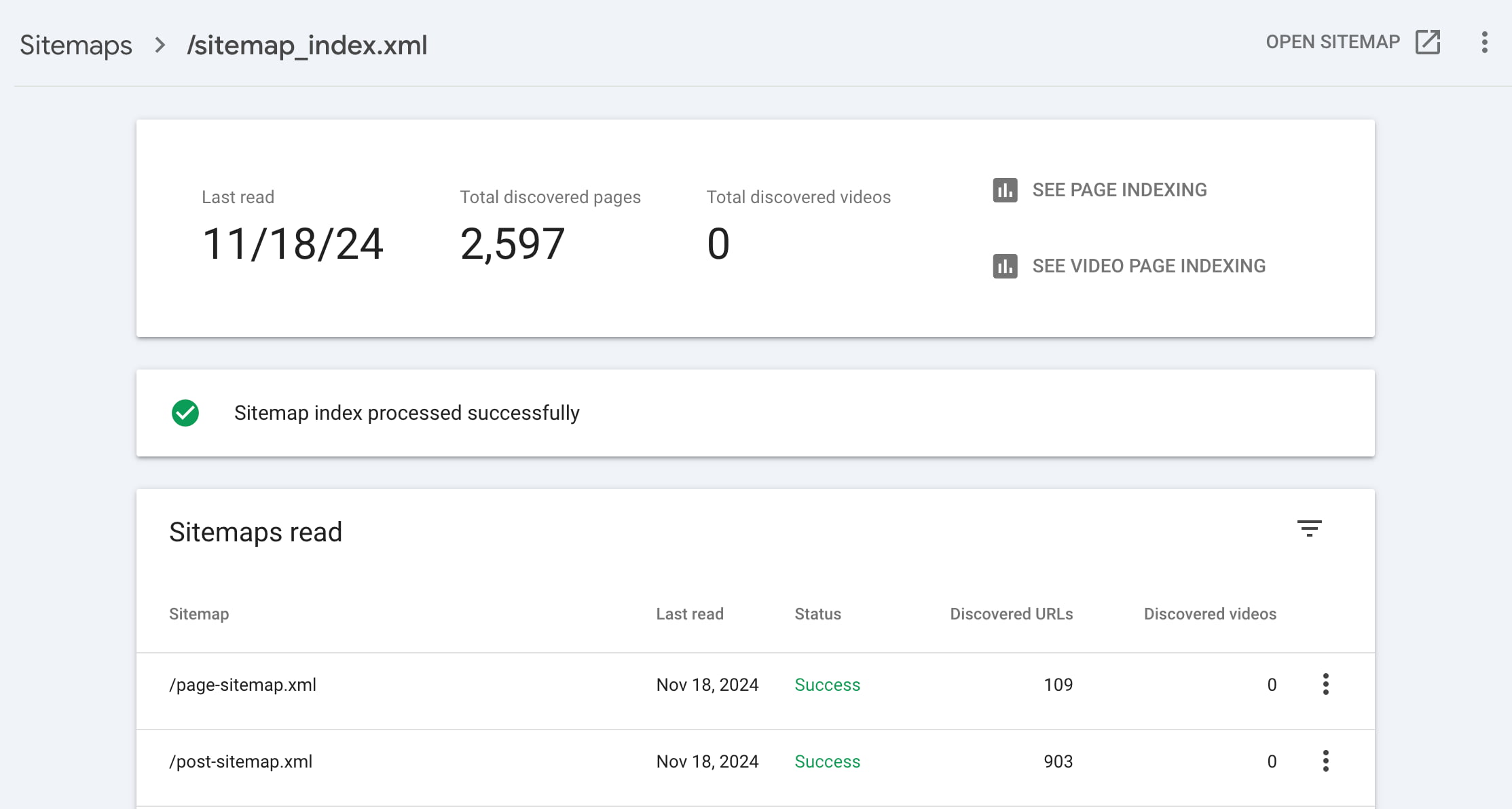The width and height of the screenshot is (1512, 809).
Task: Click the bar chart icon beside See Video Page Indexing
Action: coord(1005,266)
